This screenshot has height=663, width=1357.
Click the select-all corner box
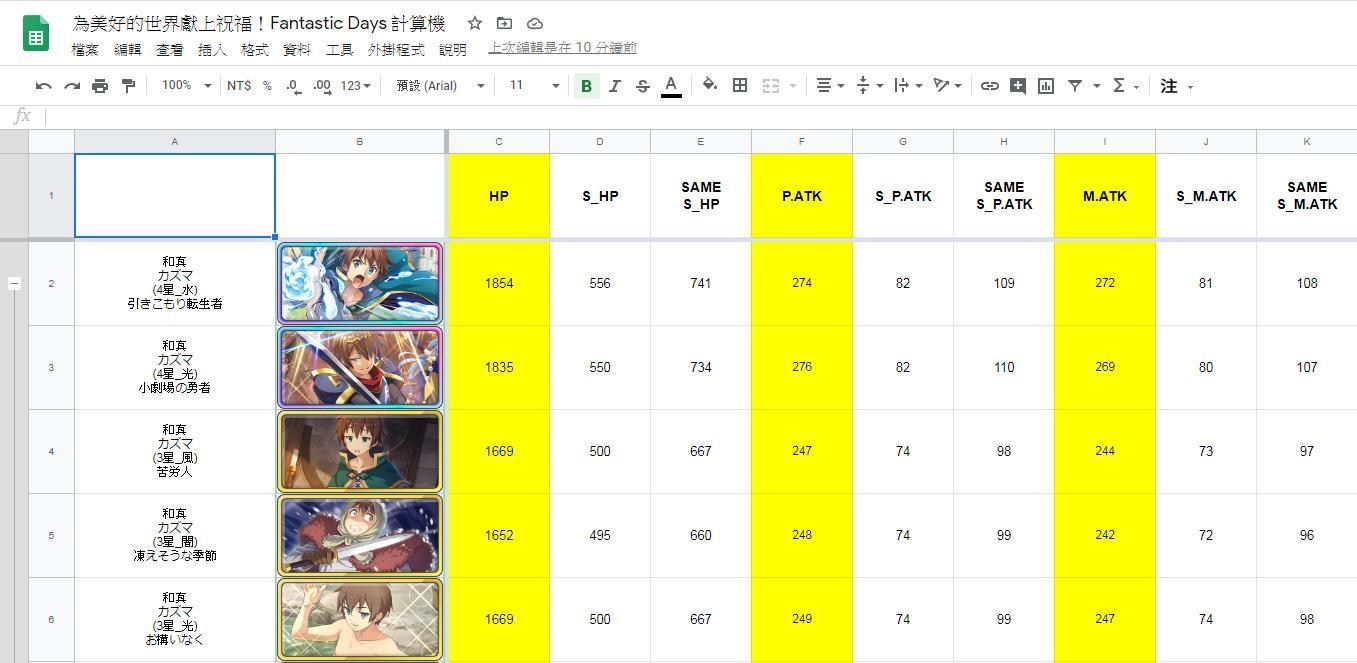pos(51,142)
